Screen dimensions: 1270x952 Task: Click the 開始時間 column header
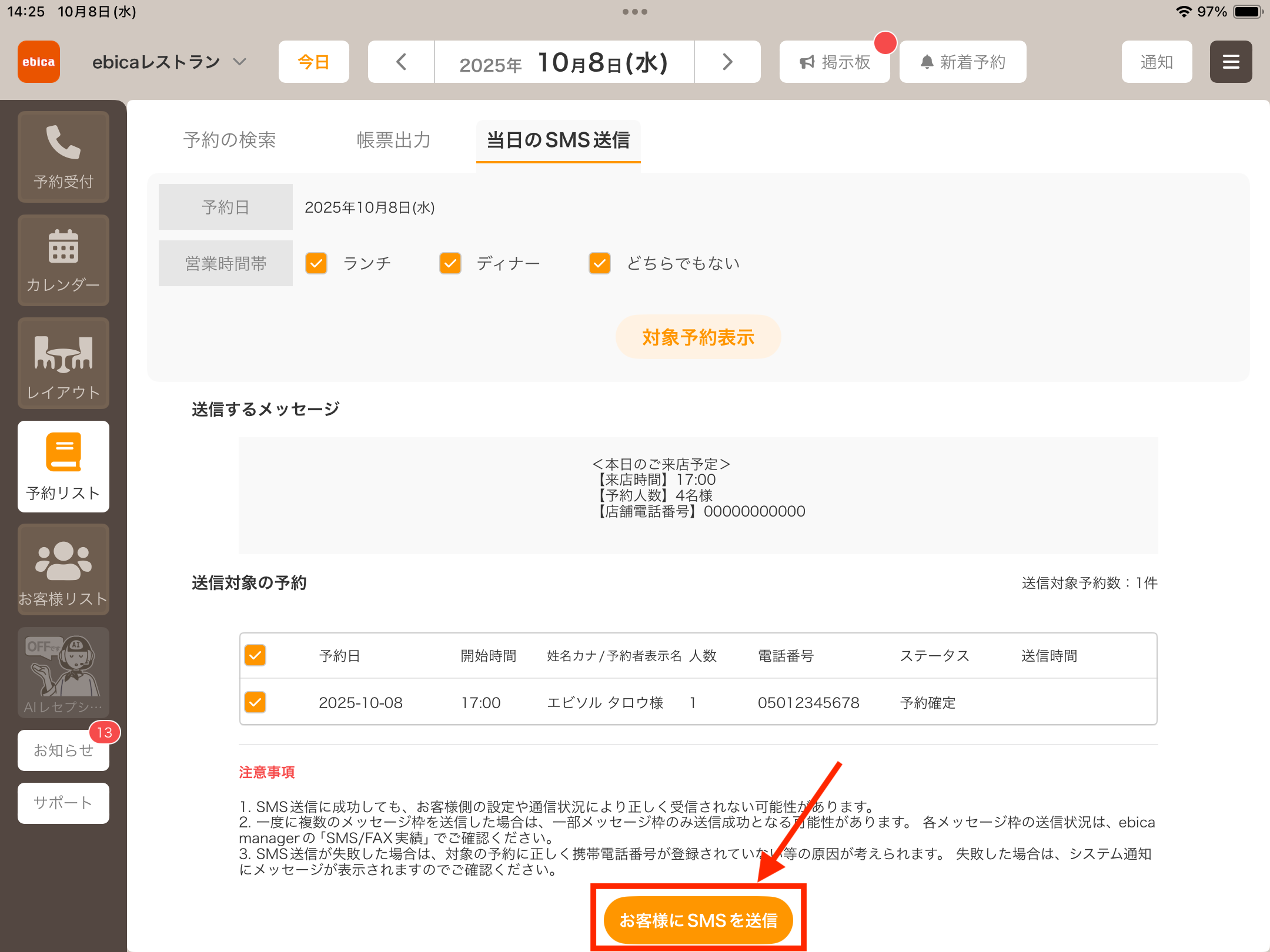(488, 656)
